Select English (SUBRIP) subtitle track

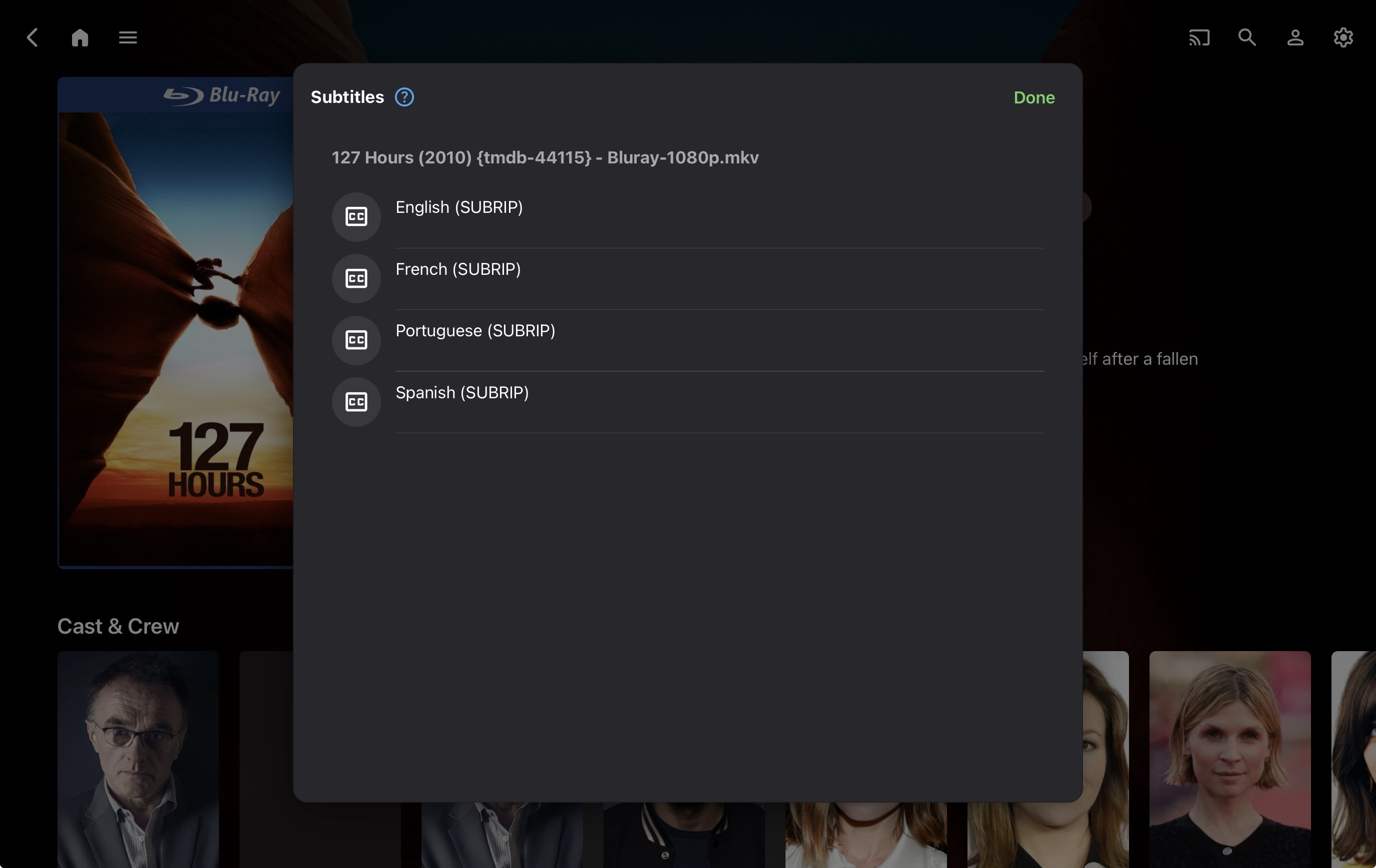(459, 207)
